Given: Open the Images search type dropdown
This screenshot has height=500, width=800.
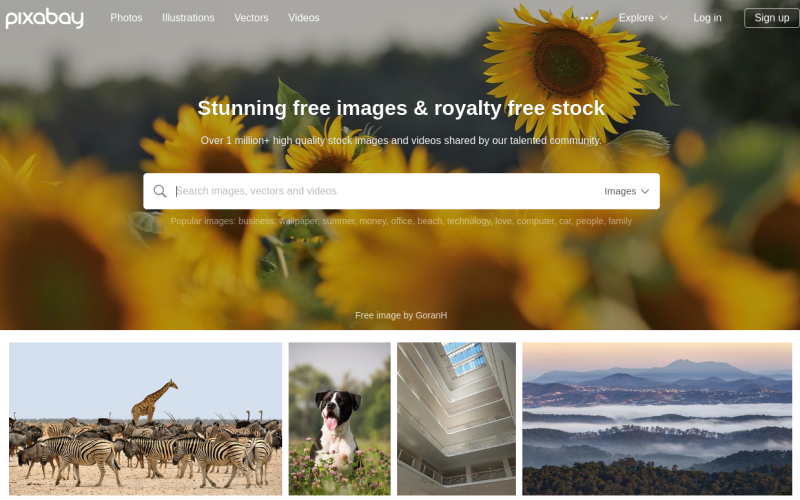Looking at the screenshot, I should click(627, 191).
